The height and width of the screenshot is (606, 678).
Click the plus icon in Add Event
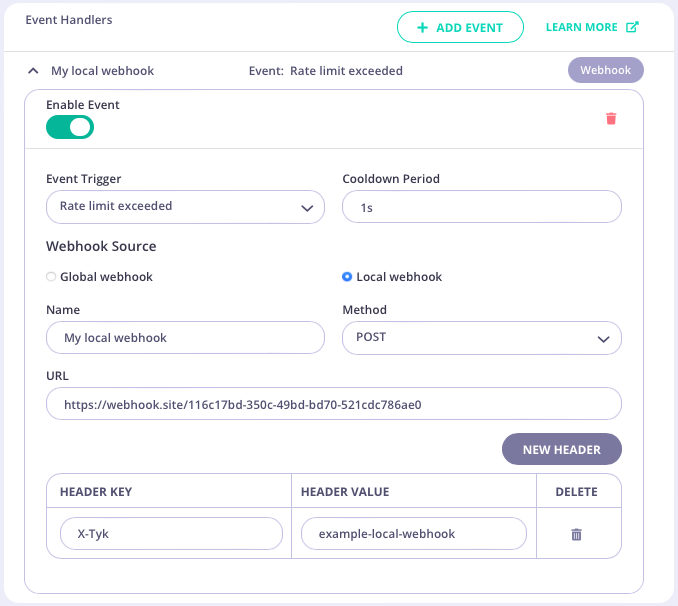[422, 27]
